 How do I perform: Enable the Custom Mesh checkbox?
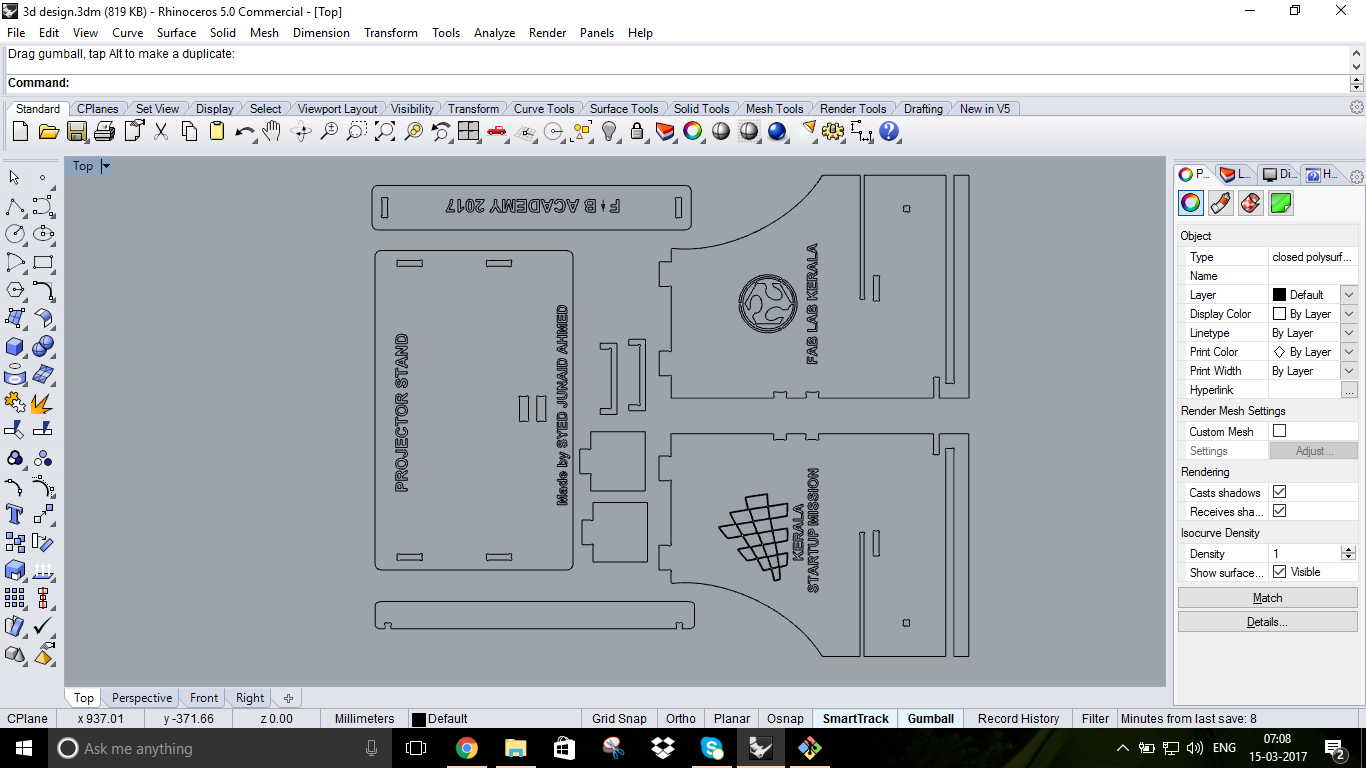coord(1279,431)
